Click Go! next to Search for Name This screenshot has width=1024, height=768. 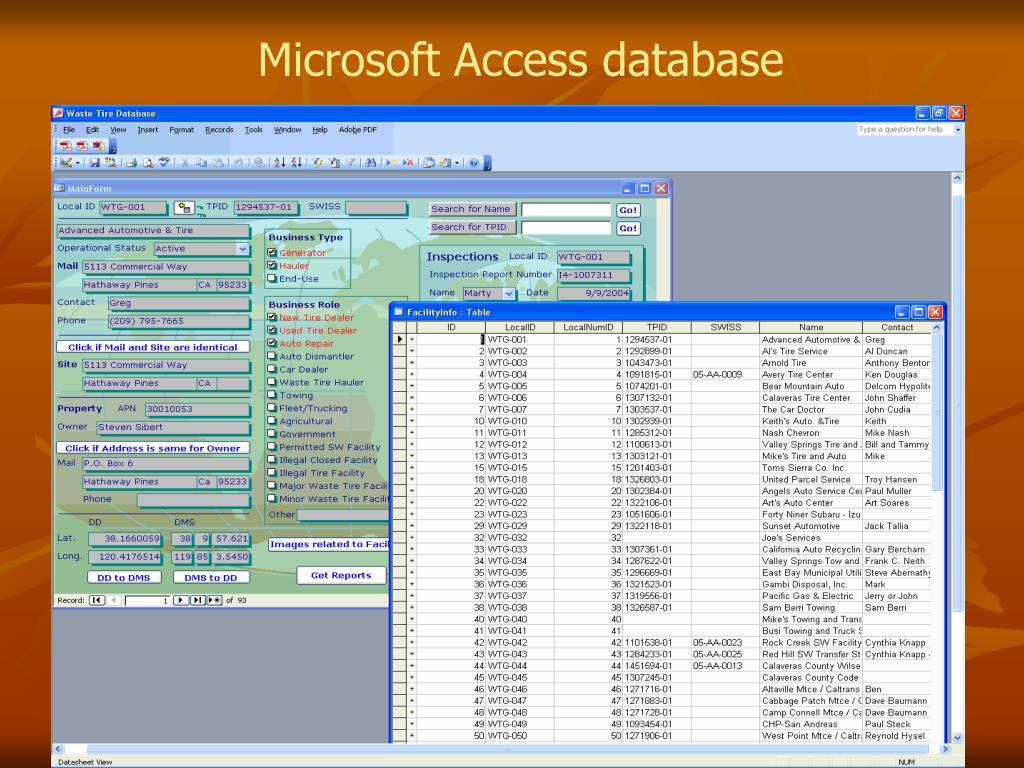tap(628, 210)
